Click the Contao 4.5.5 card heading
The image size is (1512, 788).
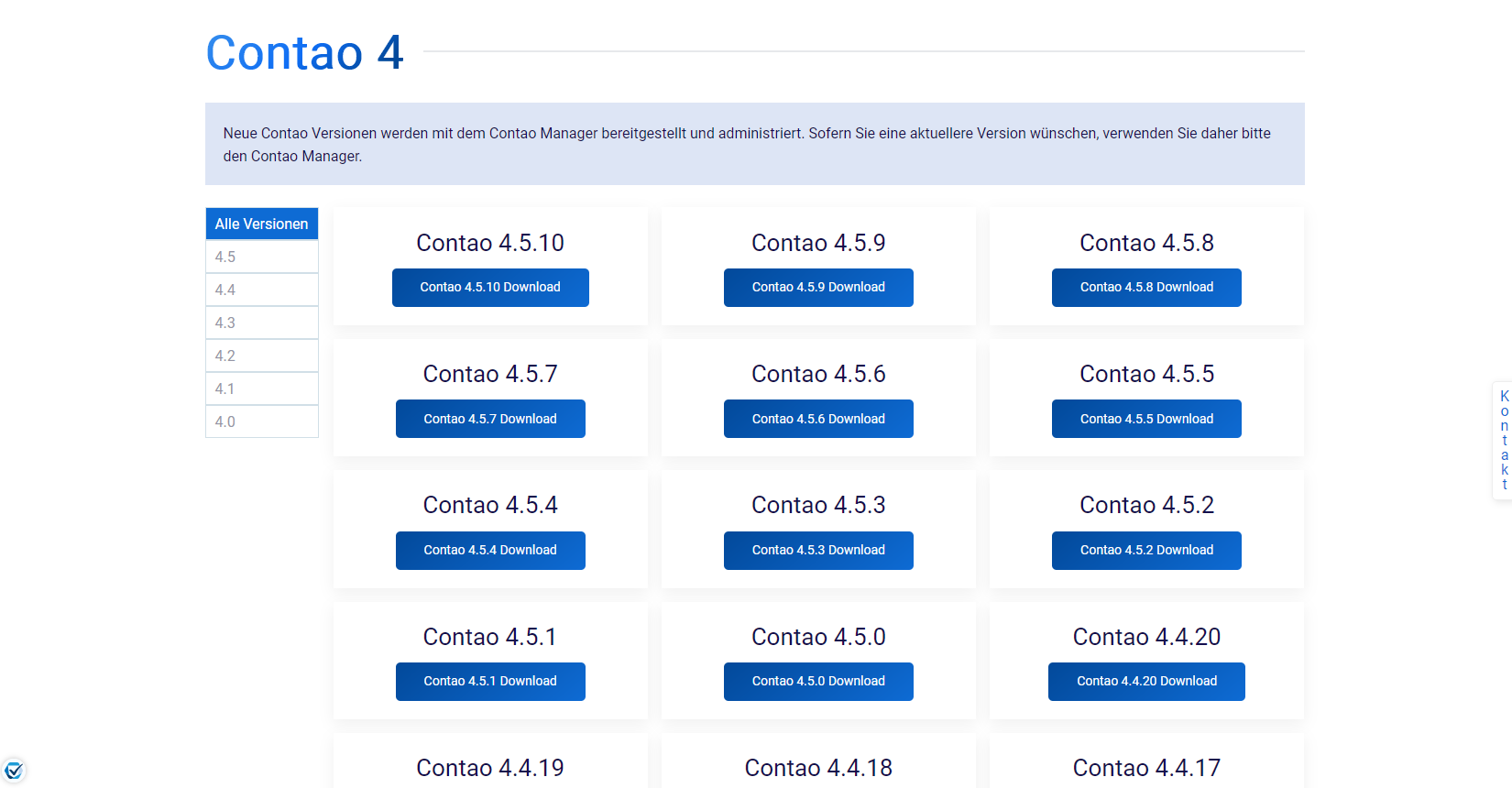1146,374
